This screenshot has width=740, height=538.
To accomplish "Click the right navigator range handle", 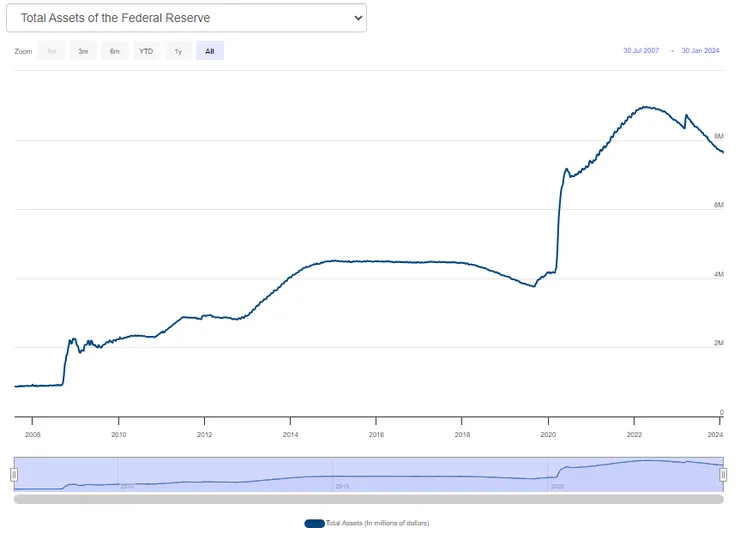I will [x=723, y=474].
